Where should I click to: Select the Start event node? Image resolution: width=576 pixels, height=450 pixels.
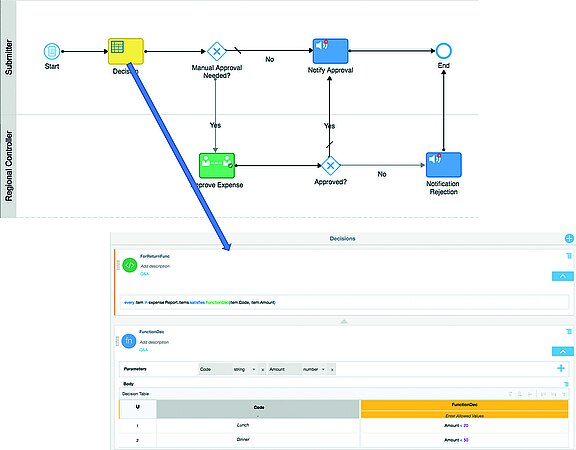point(52,51)
